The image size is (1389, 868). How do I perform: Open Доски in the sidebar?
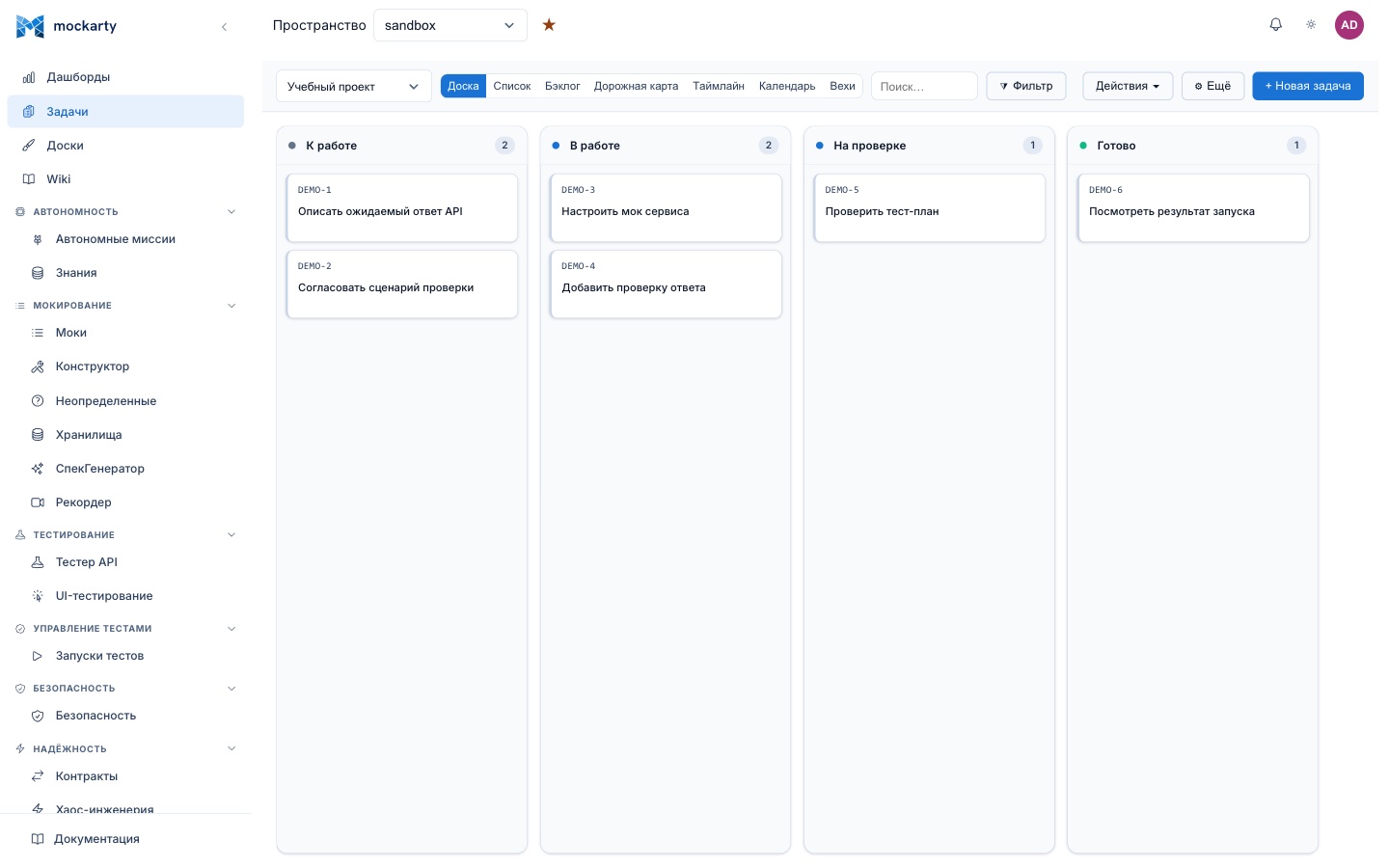pos(125,146)
